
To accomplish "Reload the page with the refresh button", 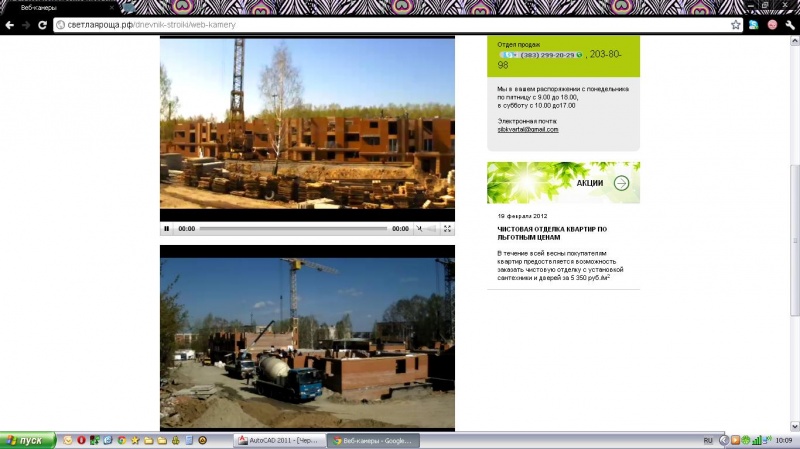I will point(43,24).
